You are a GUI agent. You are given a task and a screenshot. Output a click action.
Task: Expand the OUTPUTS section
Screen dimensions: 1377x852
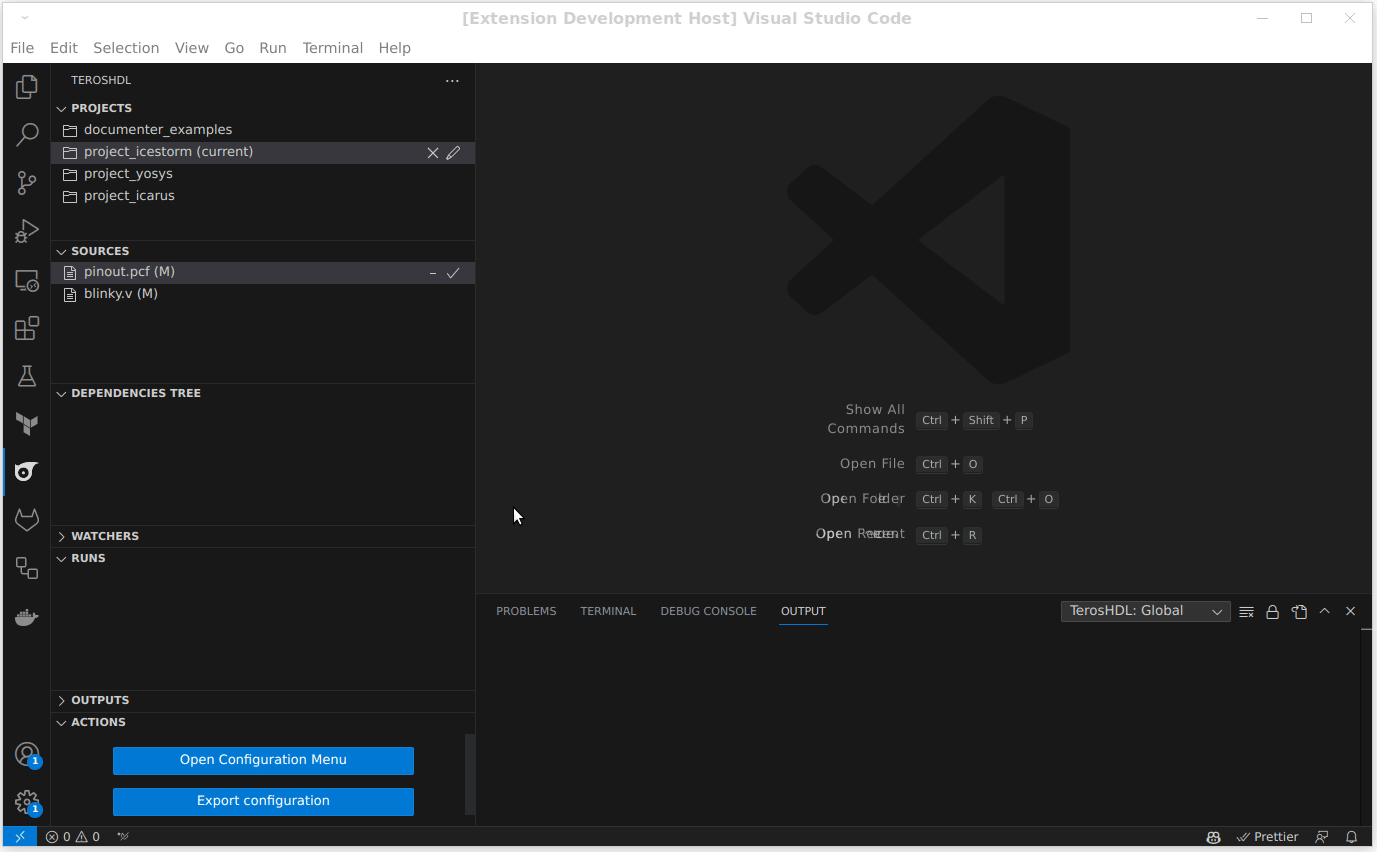(x=263, y=700)
